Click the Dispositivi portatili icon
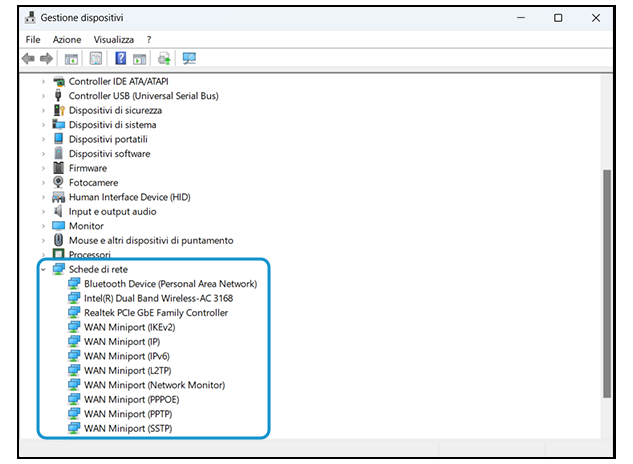633x464 pixels. [59, 139]
